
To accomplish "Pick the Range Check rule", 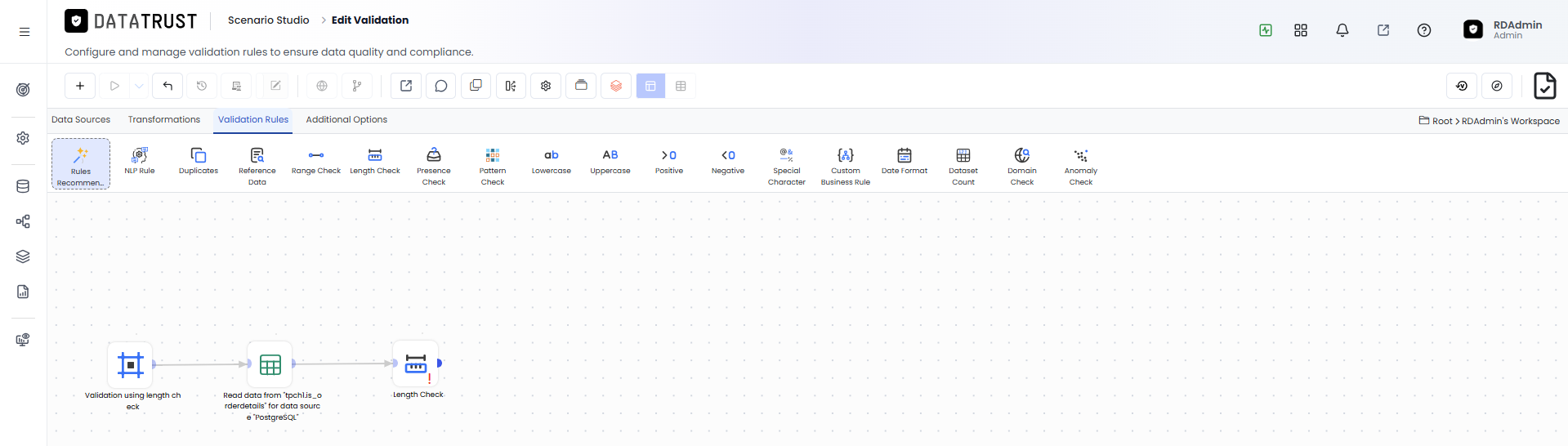I will (x=316, y=160).
